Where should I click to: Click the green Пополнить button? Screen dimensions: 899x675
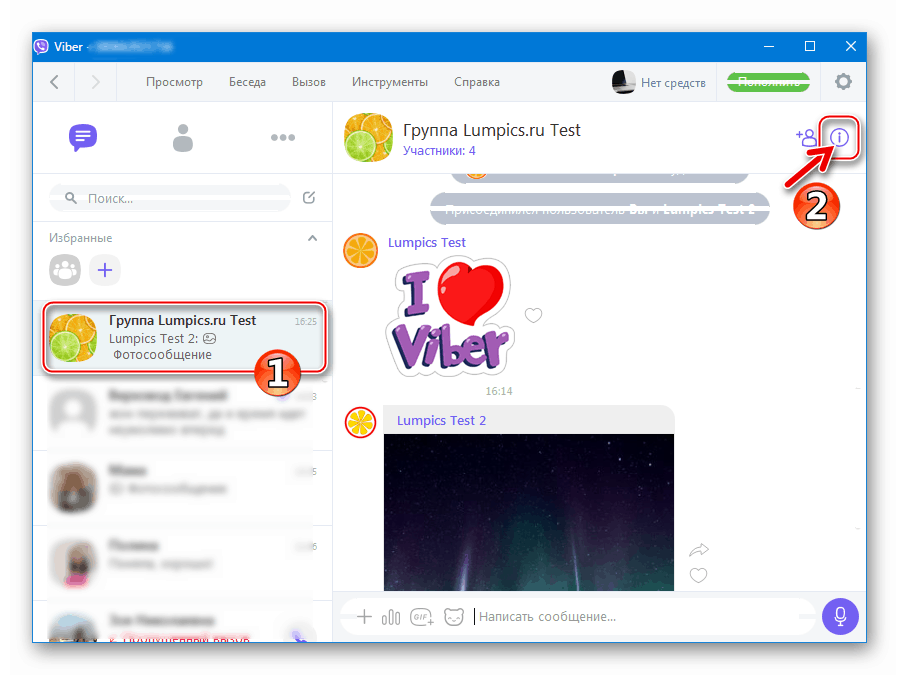(768, 82)
